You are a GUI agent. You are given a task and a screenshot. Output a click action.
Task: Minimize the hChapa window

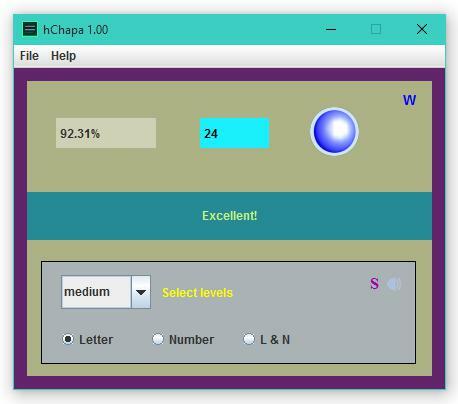click(x=331, y=29)
